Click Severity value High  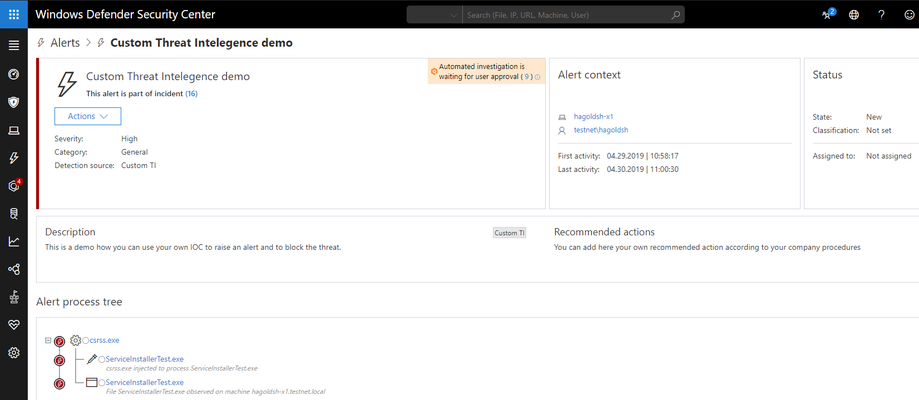130,139
